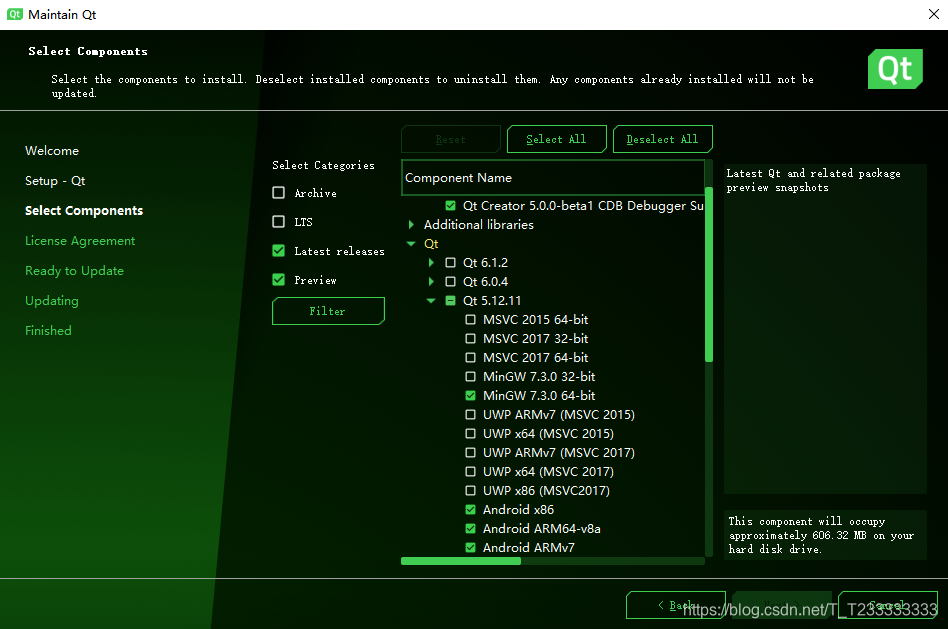Image resolution: width=948 pixels, height=629 pixels.
Task: Select the MinGW 7.3.0 64-bit row label
Action: (x=539, y=396)
